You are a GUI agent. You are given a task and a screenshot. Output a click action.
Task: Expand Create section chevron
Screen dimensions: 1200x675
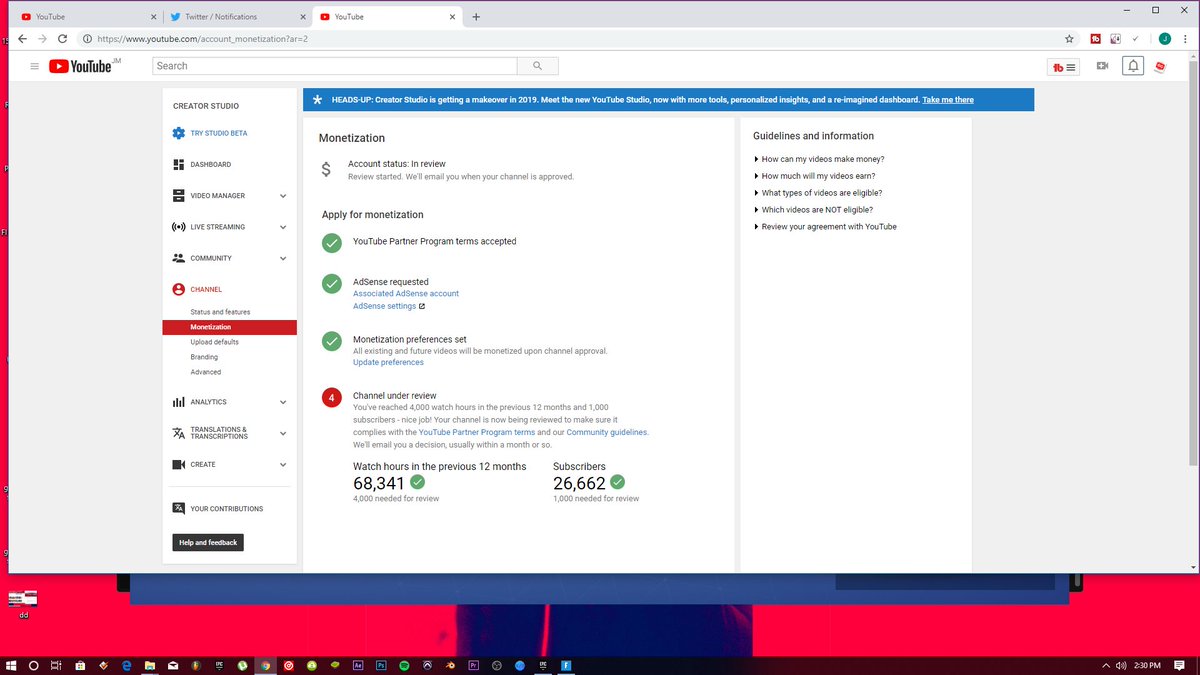(x=283, y=465)
